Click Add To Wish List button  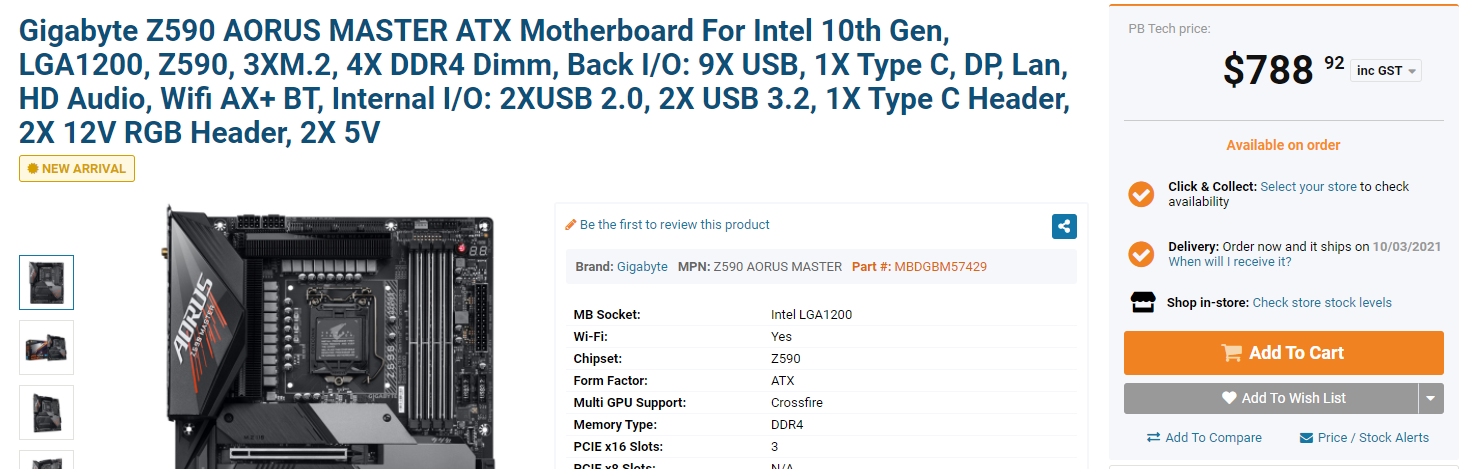[1271, 398]
